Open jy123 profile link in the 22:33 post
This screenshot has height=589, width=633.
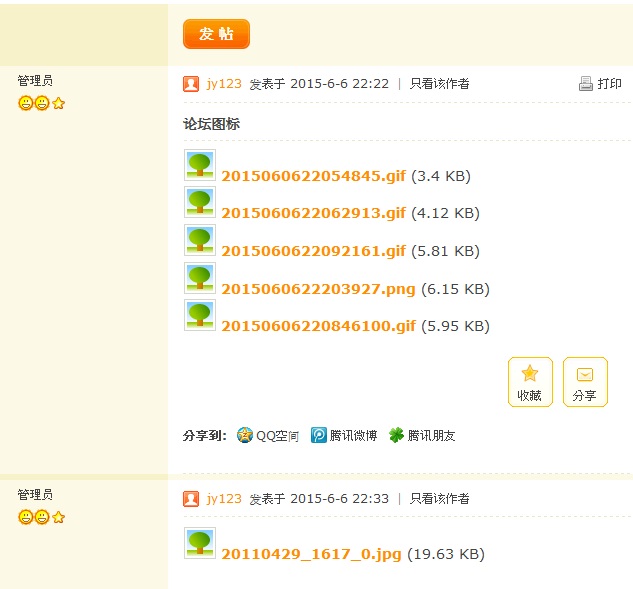pyautogui.click(x=224, y=499)
